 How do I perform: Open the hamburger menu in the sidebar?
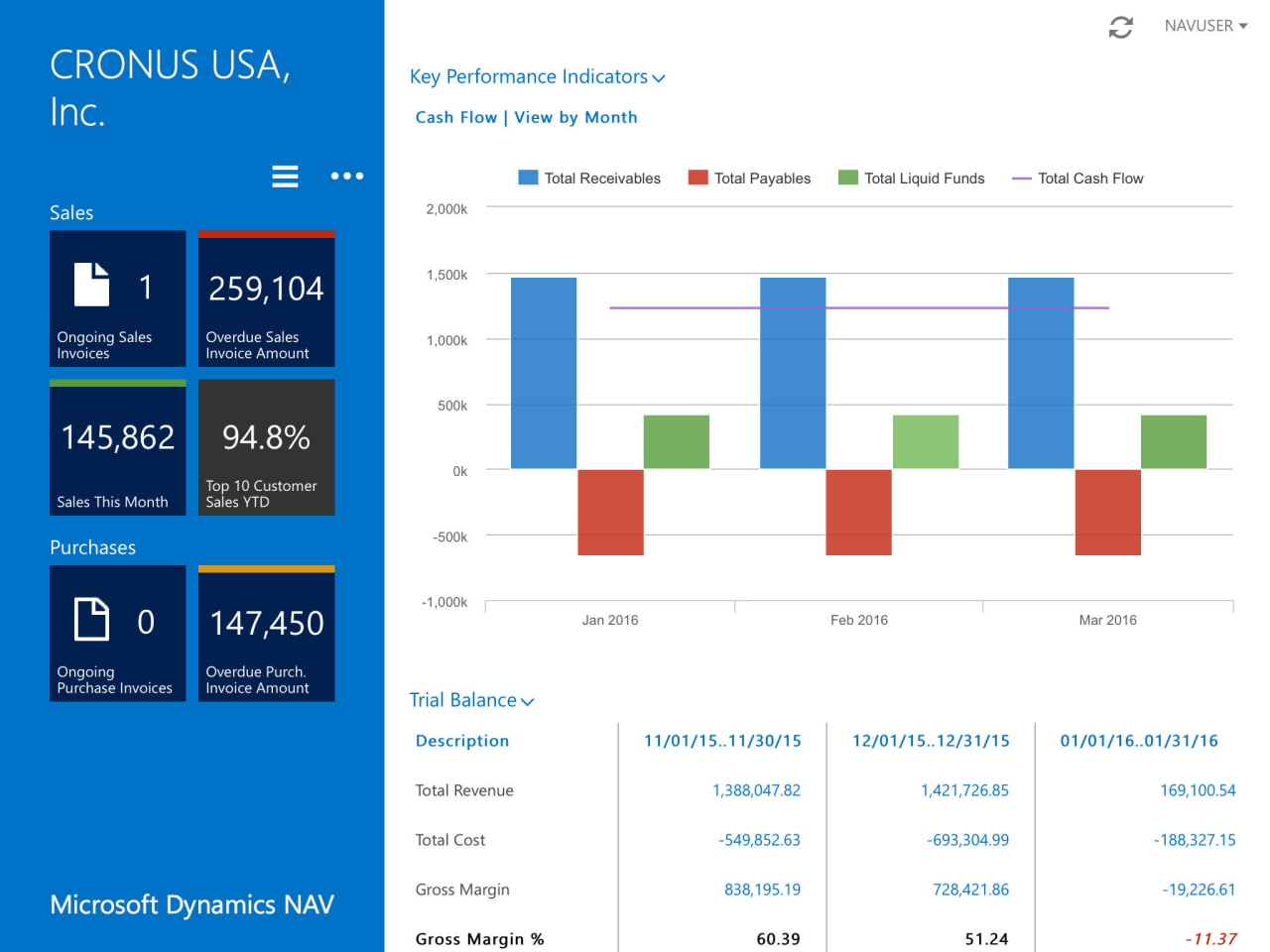coord(285,176)
